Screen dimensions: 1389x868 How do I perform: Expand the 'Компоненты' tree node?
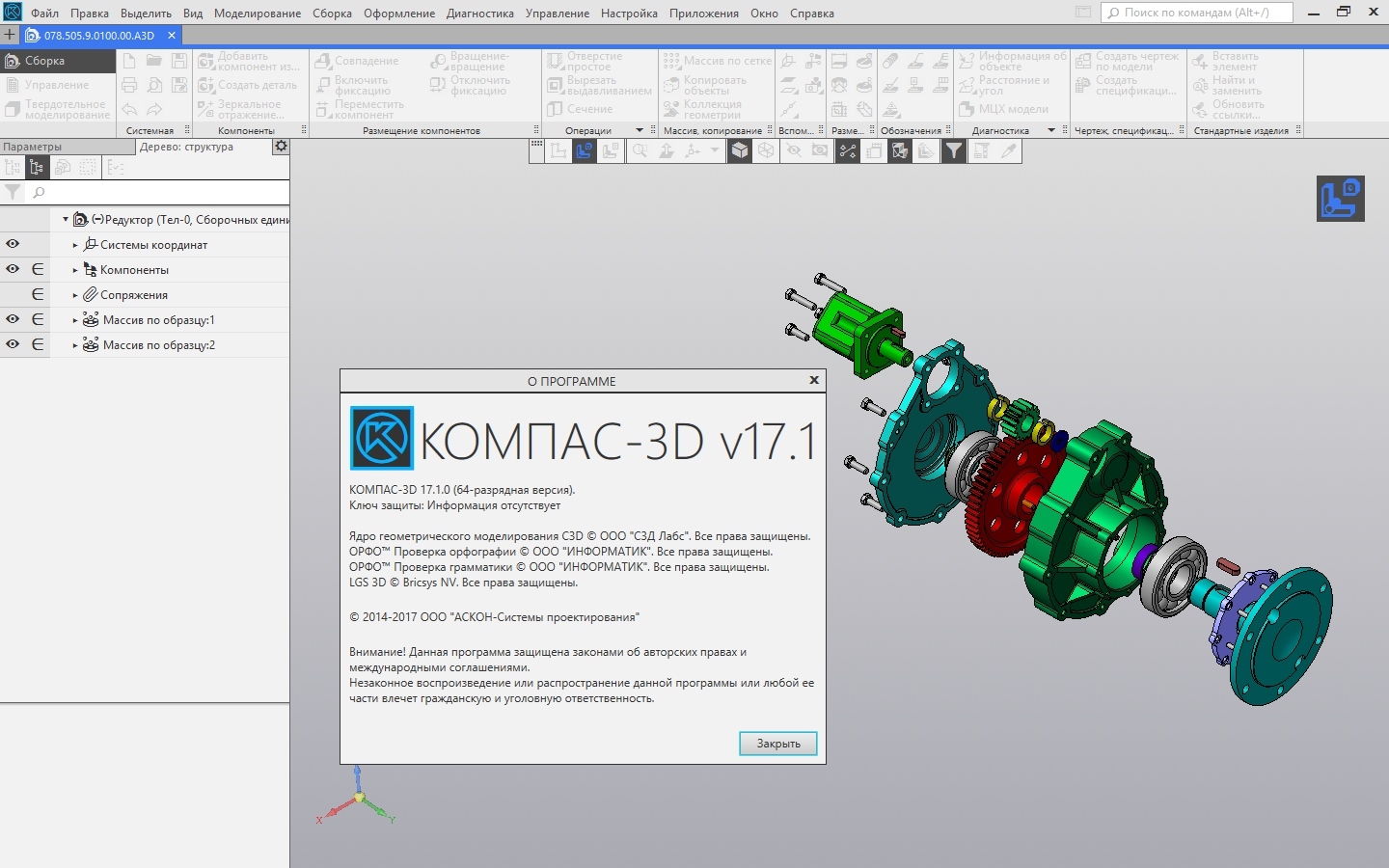pos(75,270)
